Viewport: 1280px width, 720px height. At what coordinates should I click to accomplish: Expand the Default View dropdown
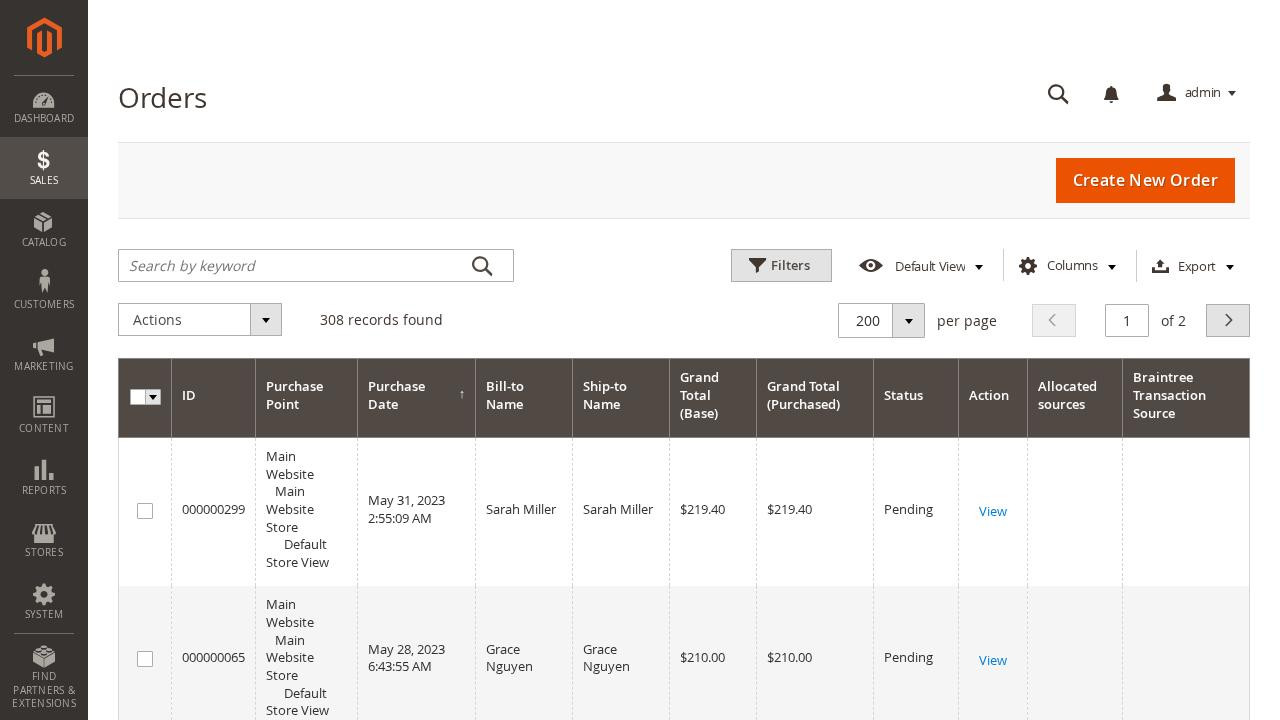point(921,266)
